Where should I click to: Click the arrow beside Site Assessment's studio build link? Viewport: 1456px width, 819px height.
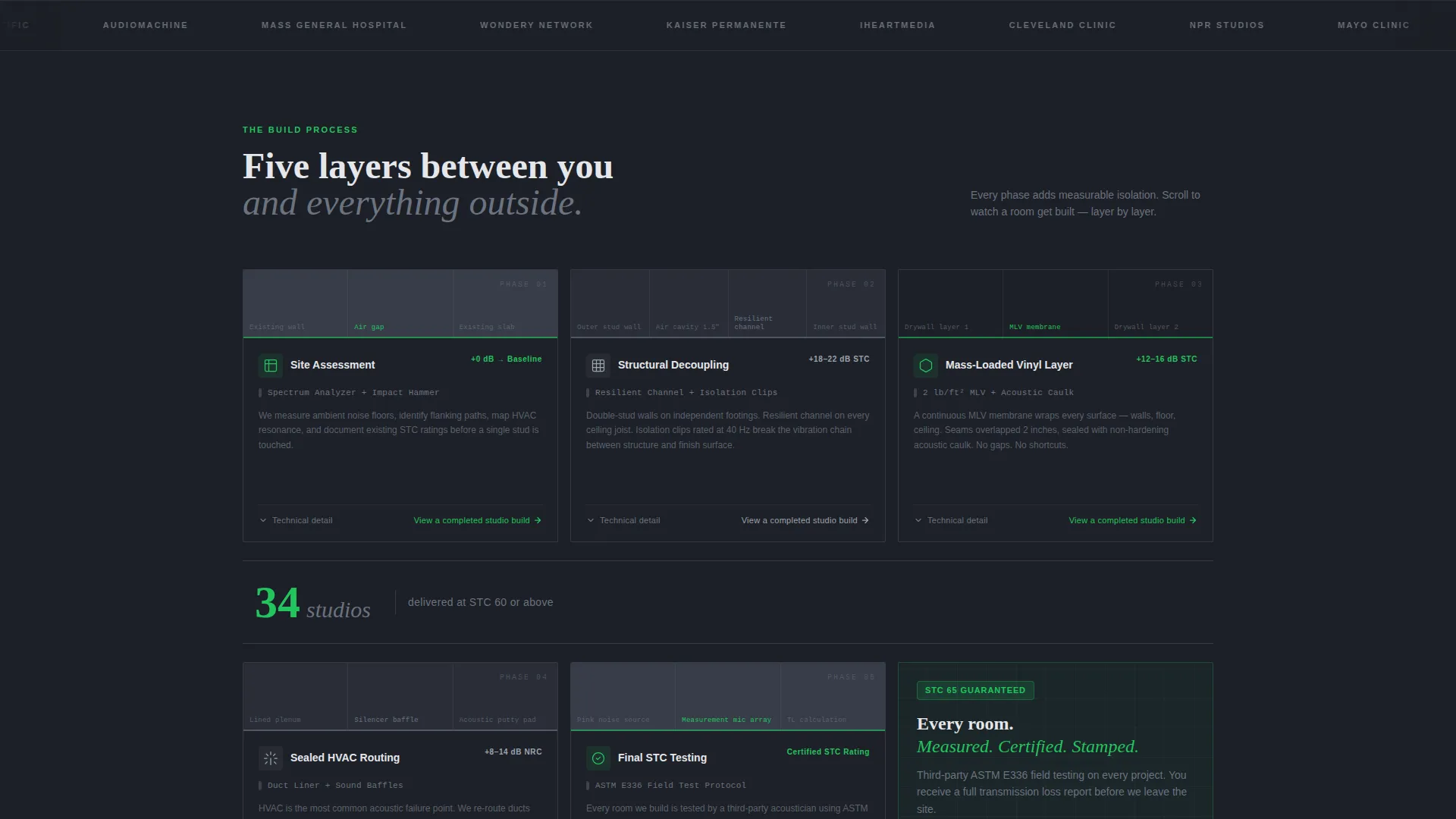tap(538, 520)
